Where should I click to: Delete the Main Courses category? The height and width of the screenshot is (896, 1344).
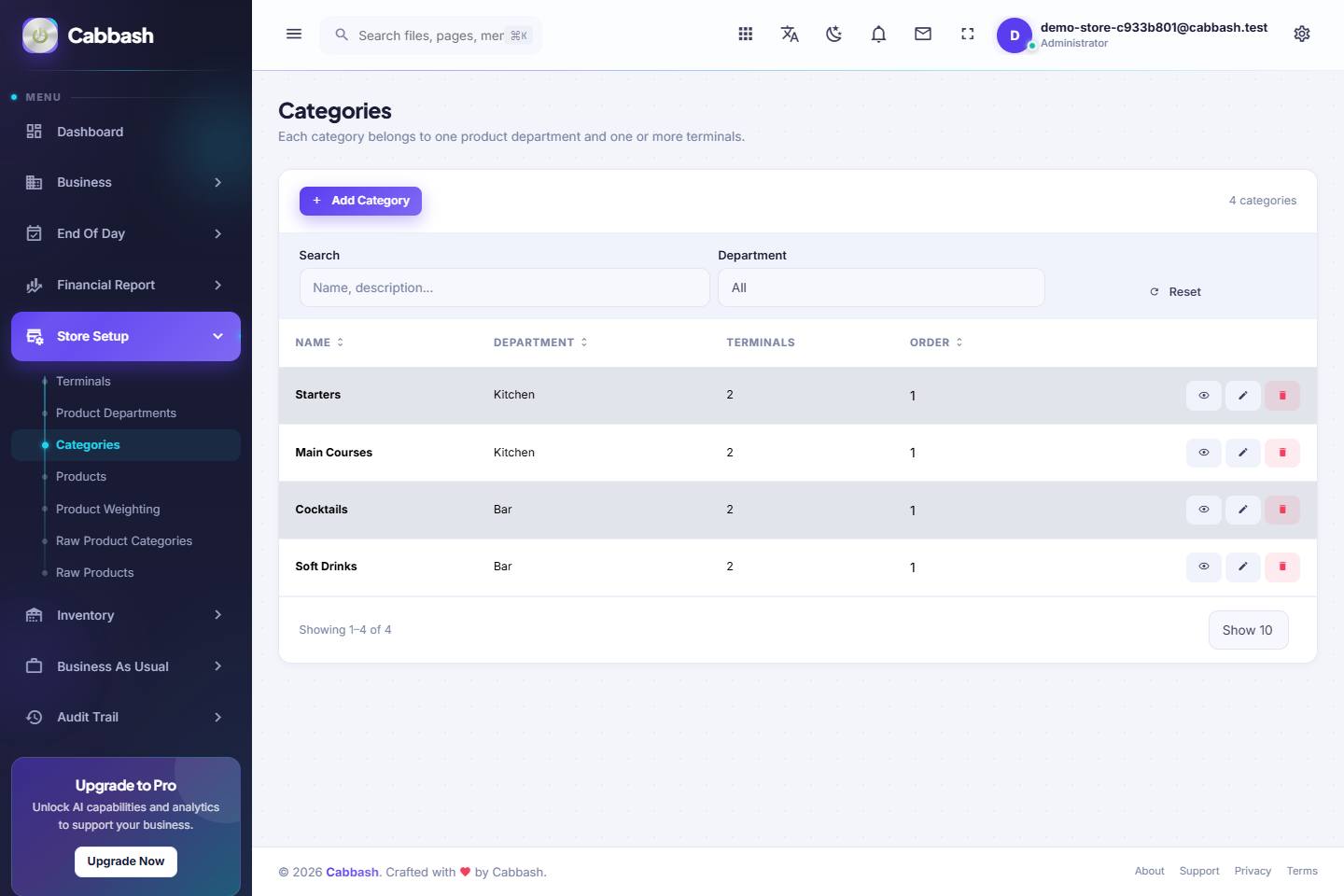(x=1282, y=453)
